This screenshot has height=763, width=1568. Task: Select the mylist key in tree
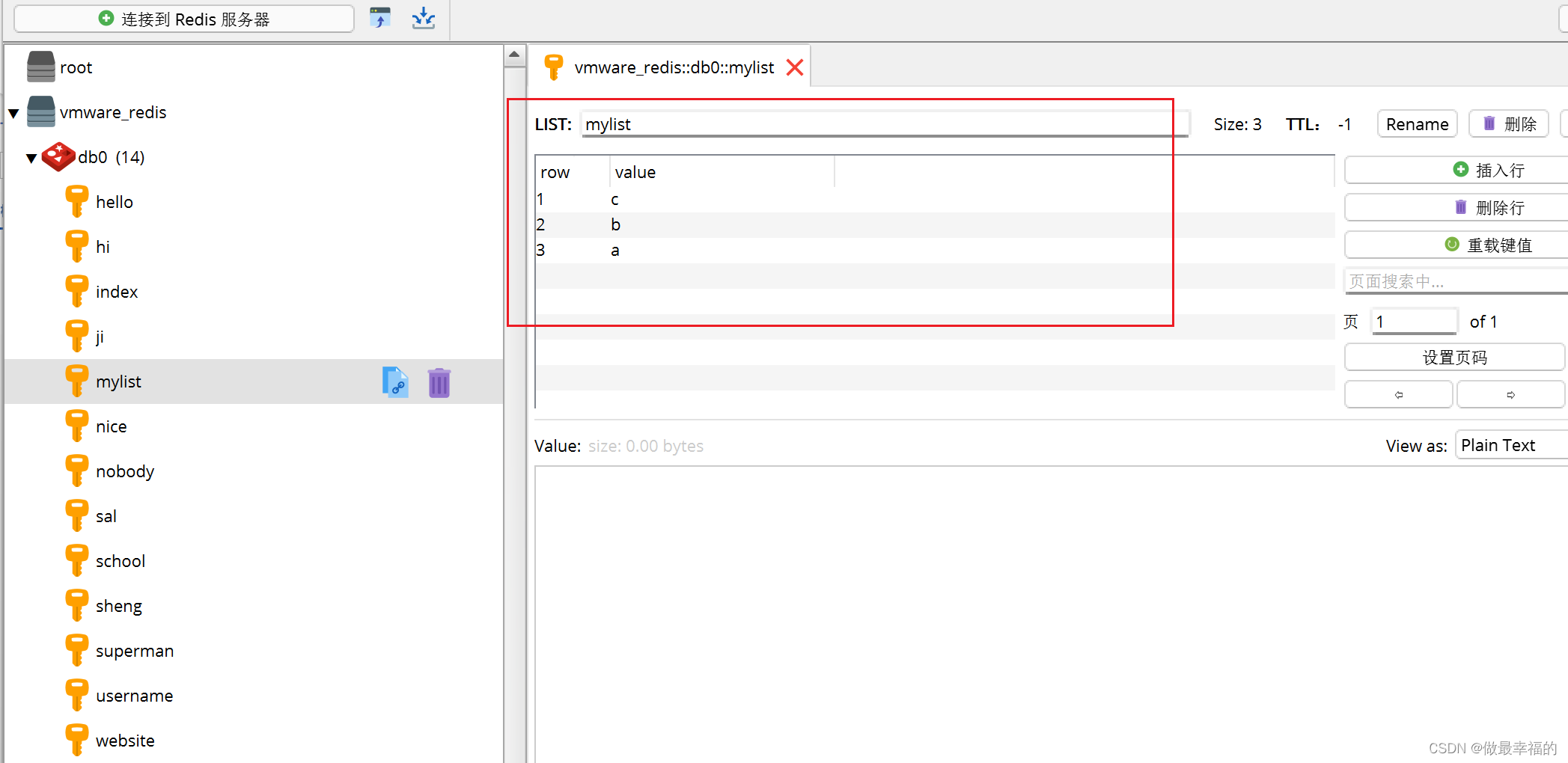(254, 381)
